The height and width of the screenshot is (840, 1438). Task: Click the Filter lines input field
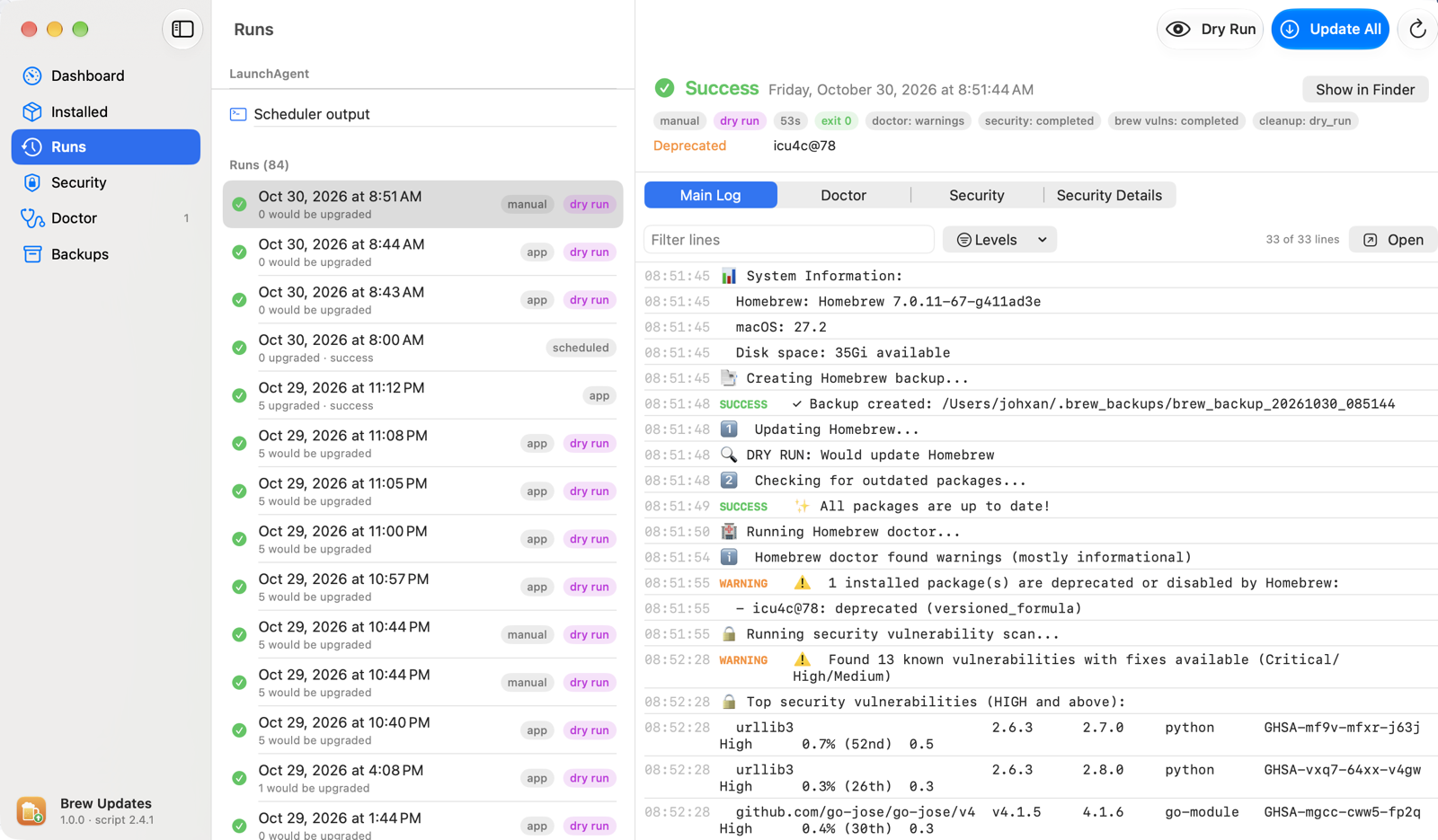pyautogui.click(x=789, y=240)
